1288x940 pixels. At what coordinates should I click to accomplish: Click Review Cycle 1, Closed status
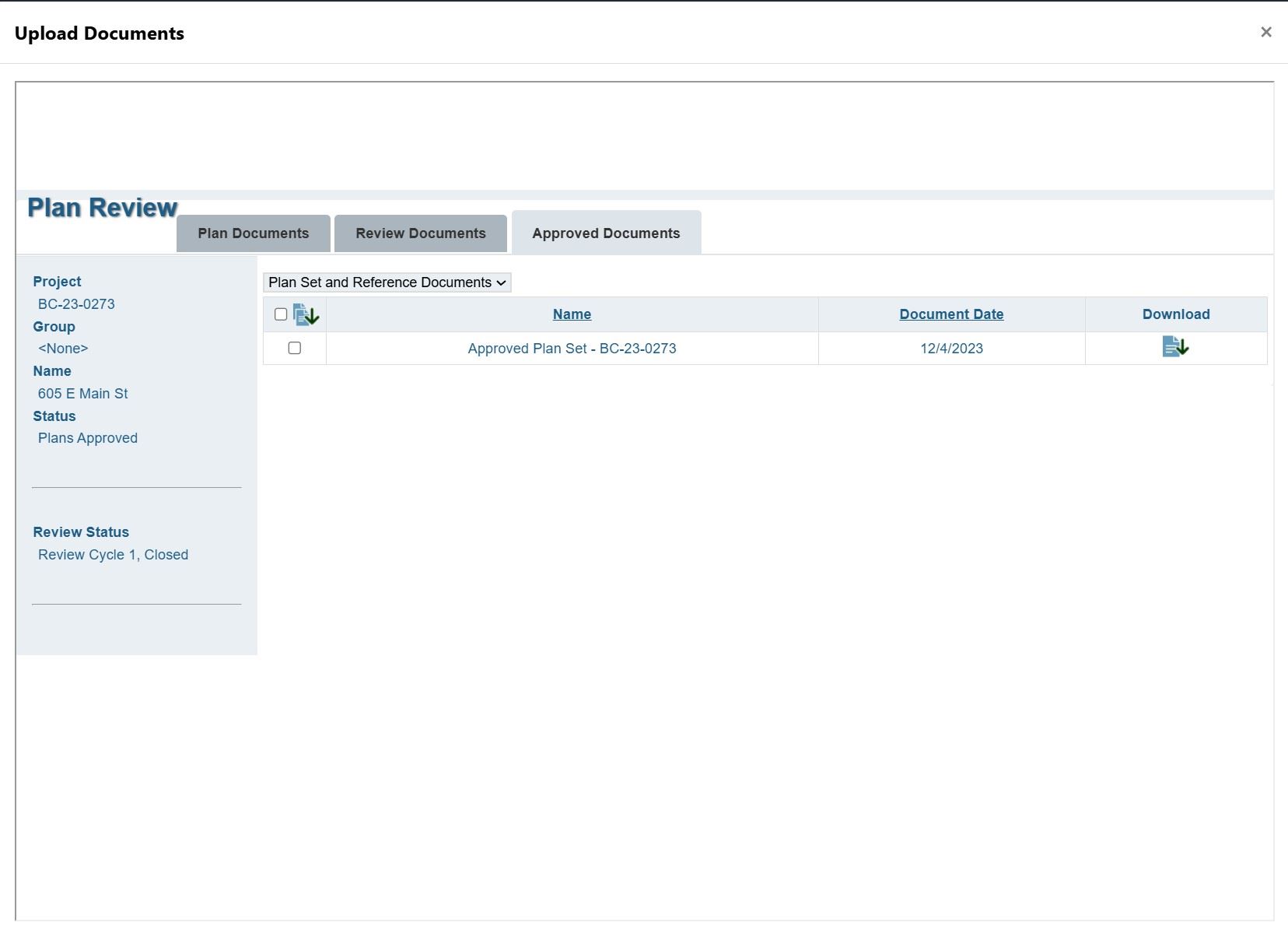click(x=113, y=555)
